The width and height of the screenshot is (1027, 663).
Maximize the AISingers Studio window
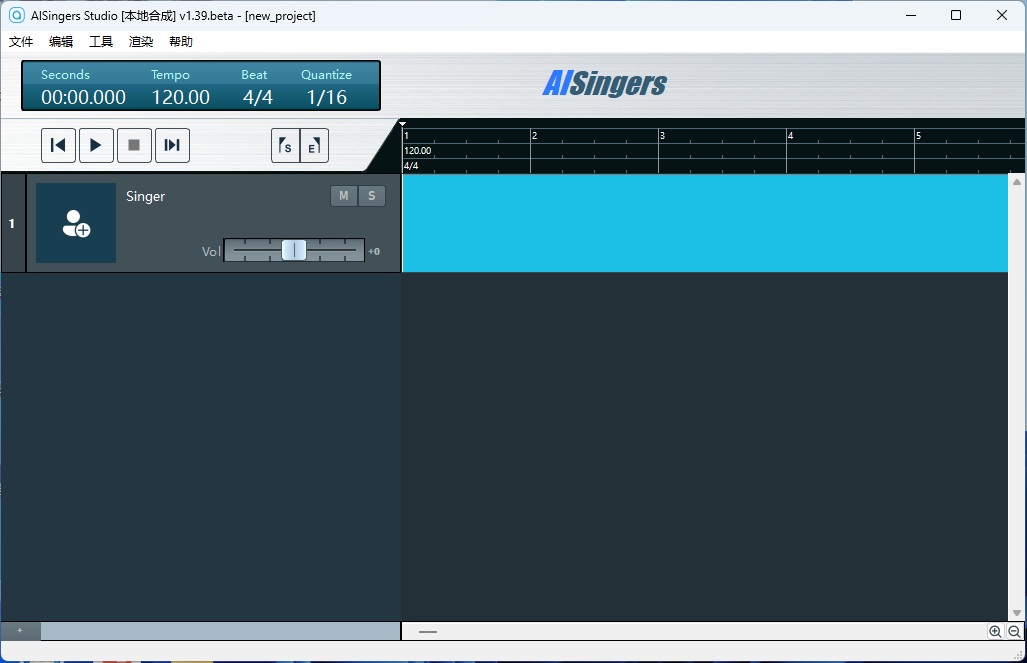click(x=956, y=15)
